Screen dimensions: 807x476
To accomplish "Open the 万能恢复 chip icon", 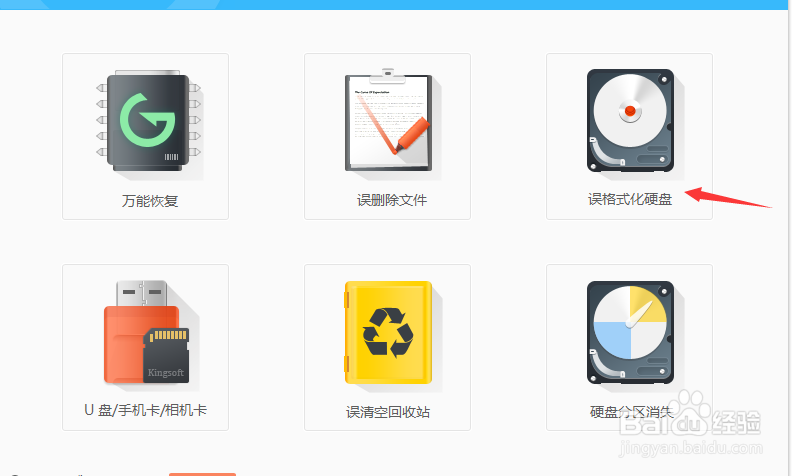I will click(148, 120).
